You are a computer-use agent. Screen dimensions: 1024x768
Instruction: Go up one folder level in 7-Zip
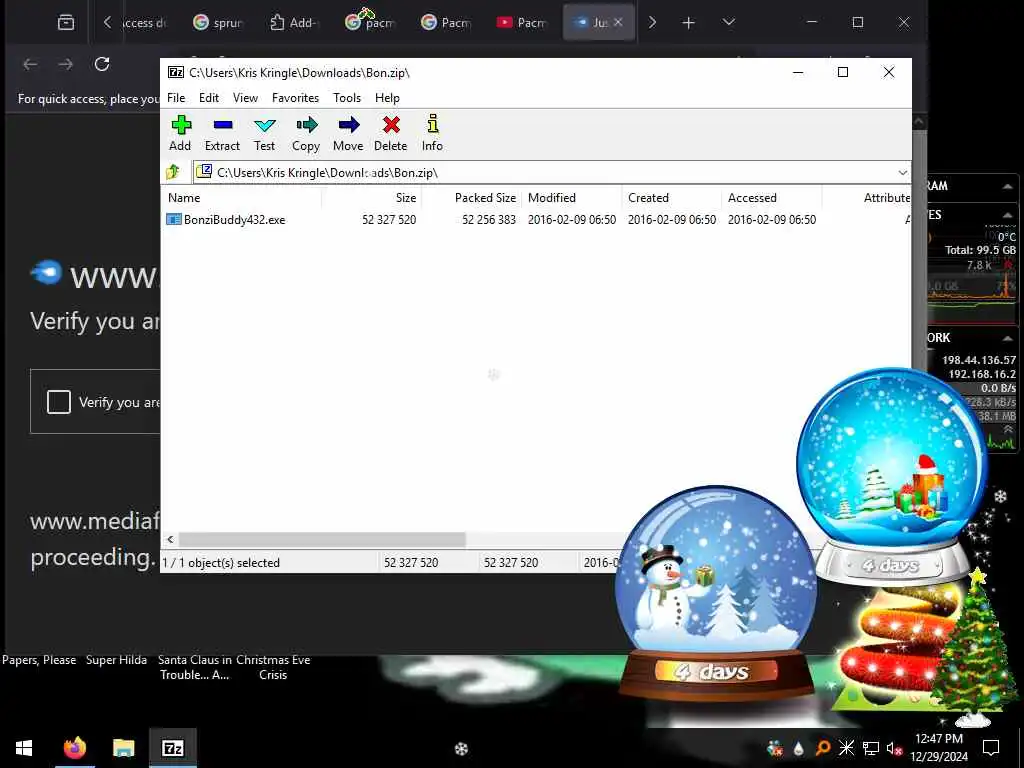173,172
